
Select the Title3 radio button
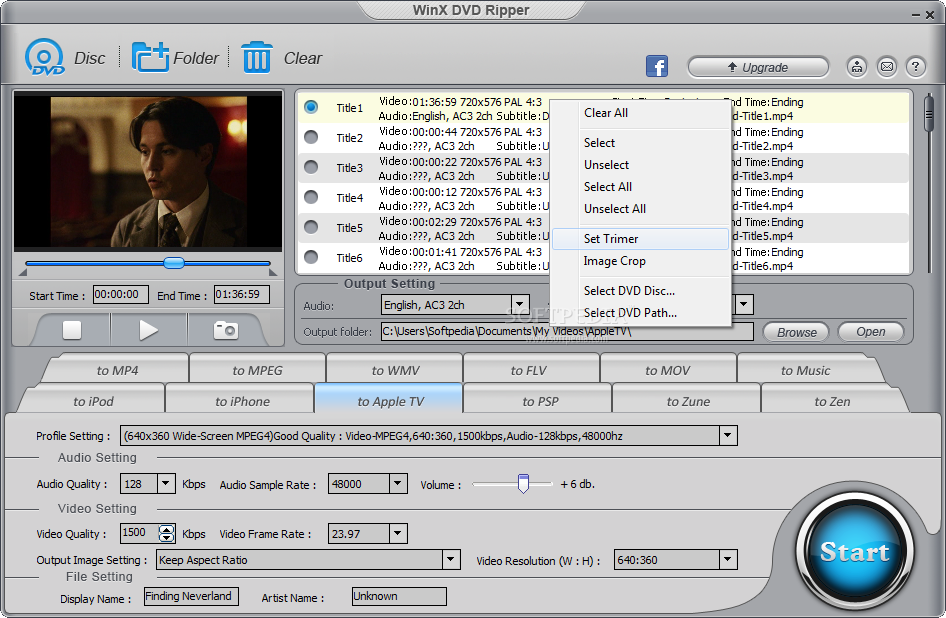pyautogui.click(x=311, y=167)
